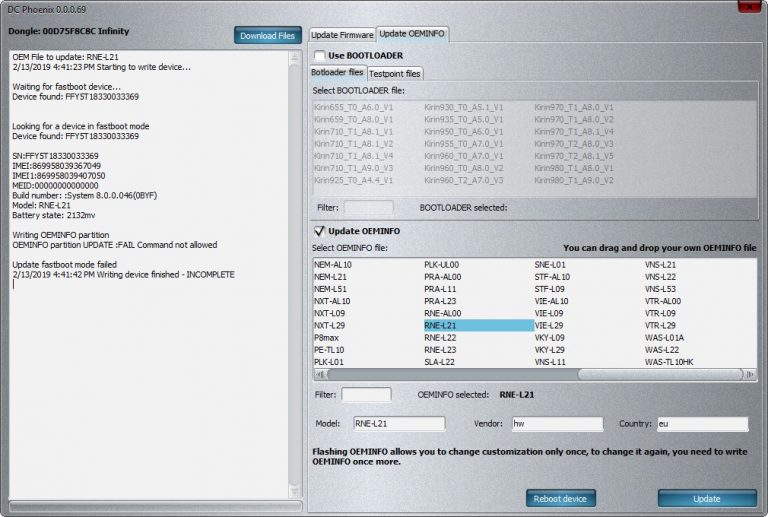Choose SLA-L22 in the OEMINFO list

439,362
